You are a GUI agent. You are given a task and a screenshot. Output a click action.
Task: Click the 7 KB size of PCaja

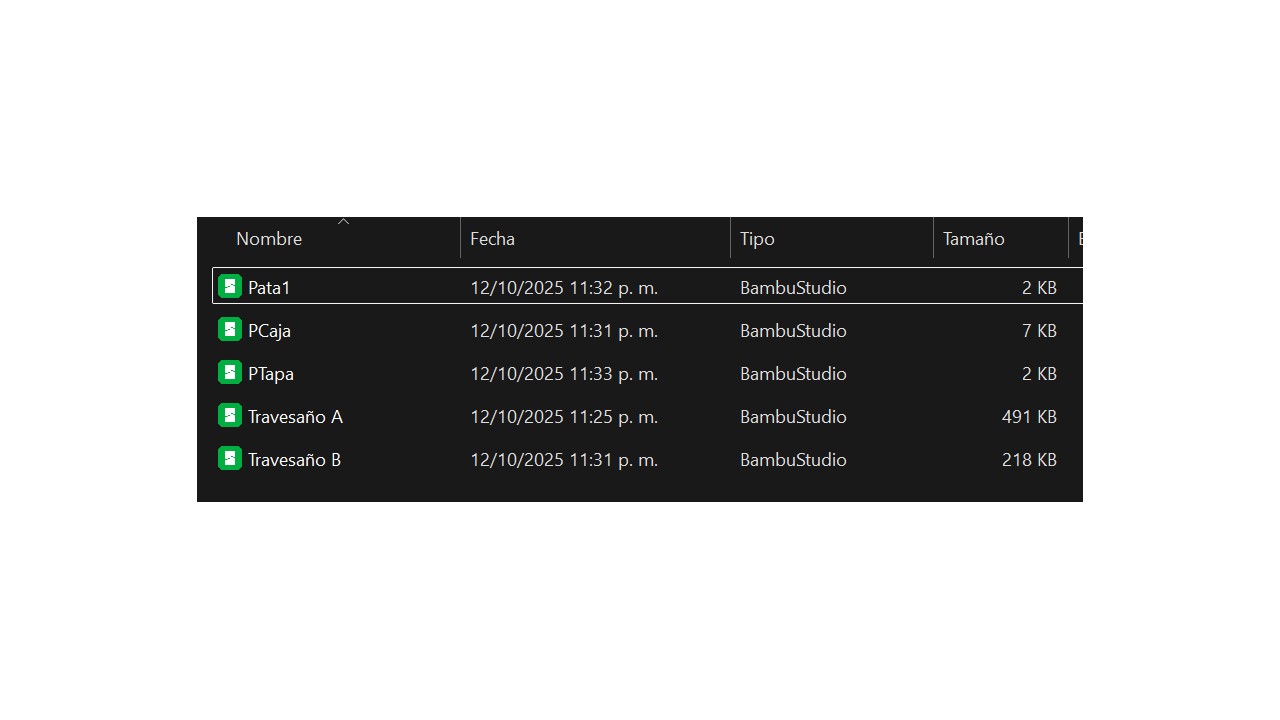tap(1039, 331)
